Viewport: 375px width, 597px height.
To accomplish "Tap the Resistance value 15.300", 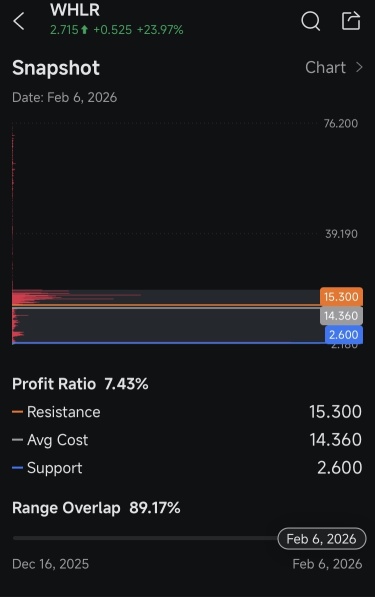I will click(335, 412).
